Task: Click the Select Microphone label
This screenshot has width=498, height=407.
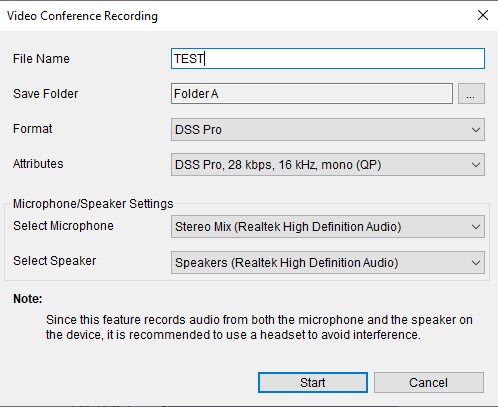Action: [63, 226]
